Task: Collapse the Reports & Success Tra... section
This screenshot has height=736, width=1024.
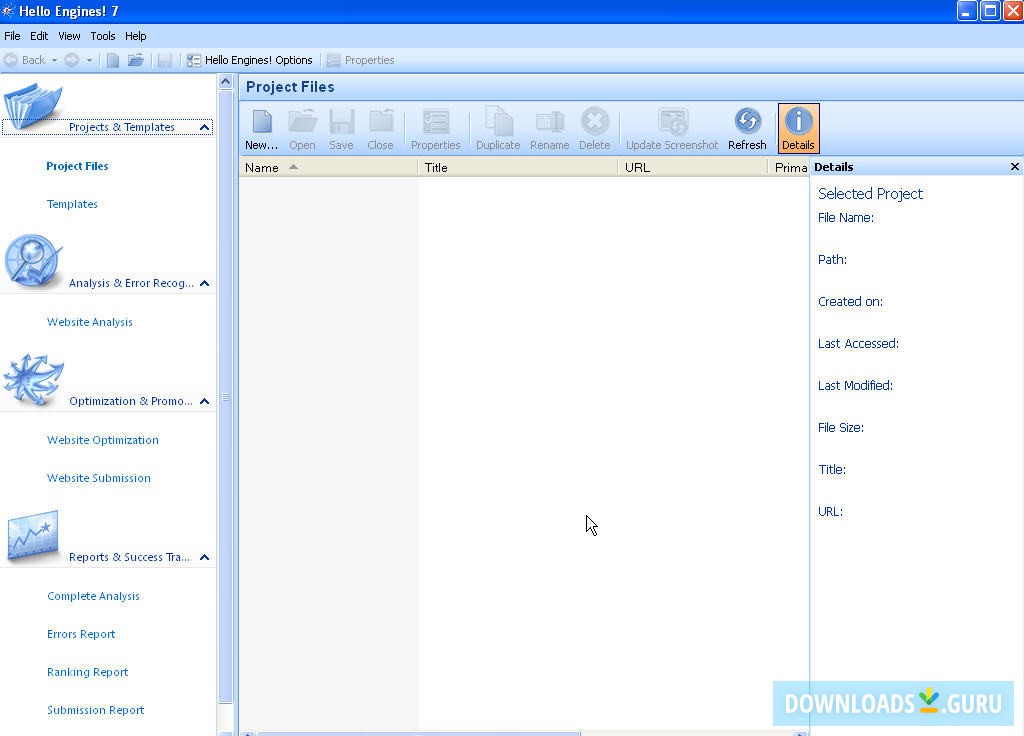Action: [x=204, y=557]
